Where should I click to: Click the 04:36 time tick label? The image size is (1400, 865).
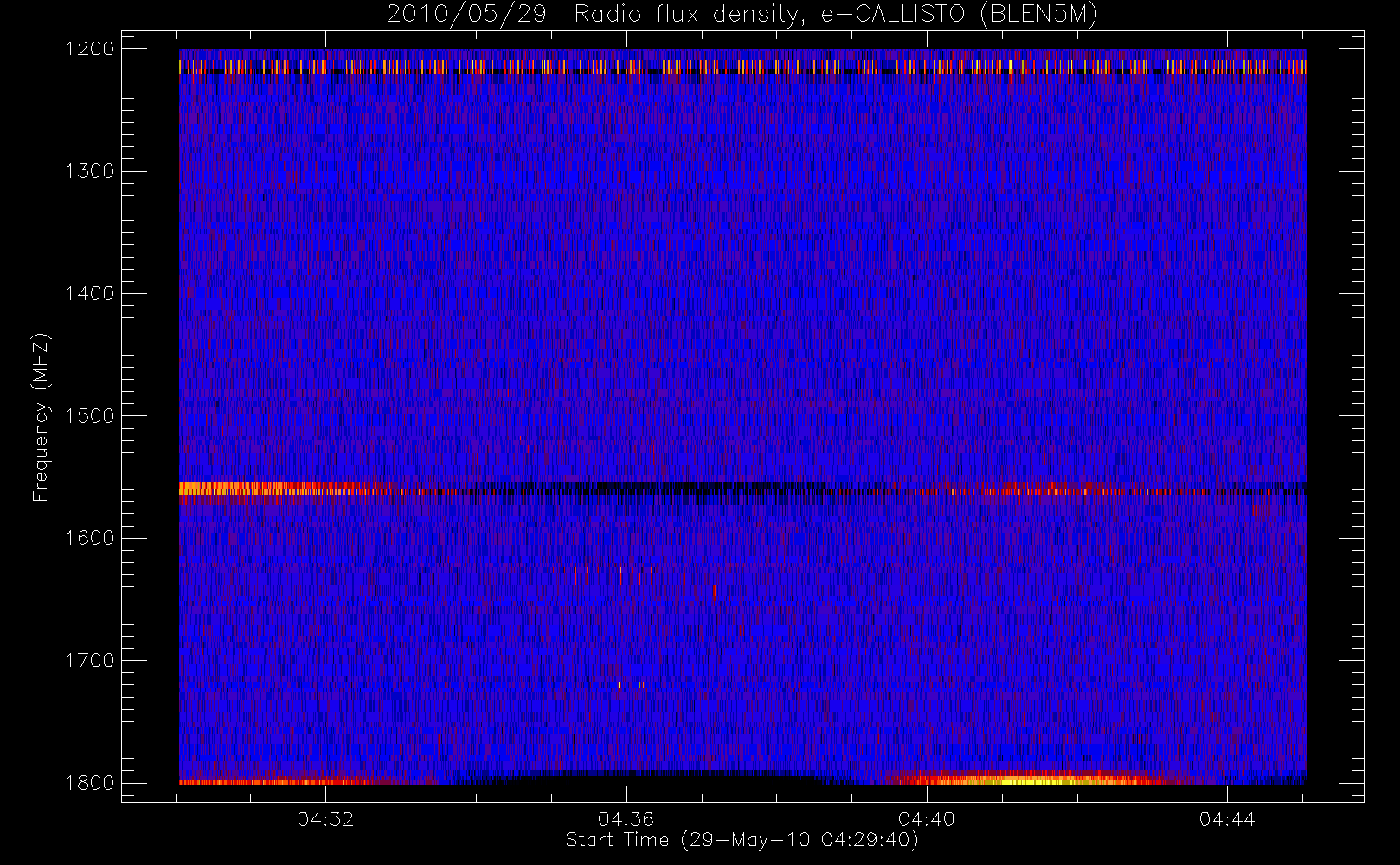click(626, 819)
